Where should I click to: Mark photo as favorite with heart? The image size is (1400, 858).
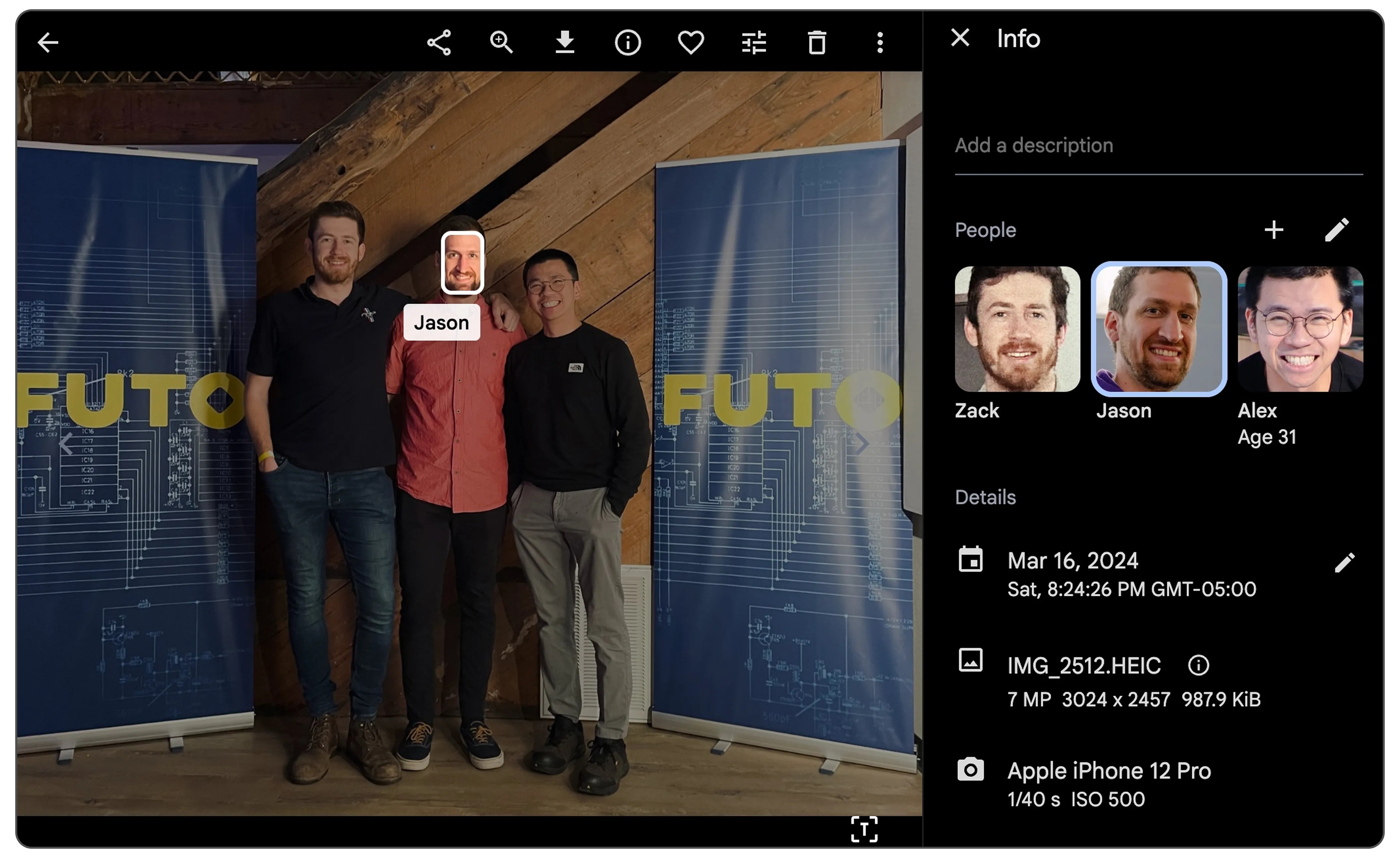(691, 43)
